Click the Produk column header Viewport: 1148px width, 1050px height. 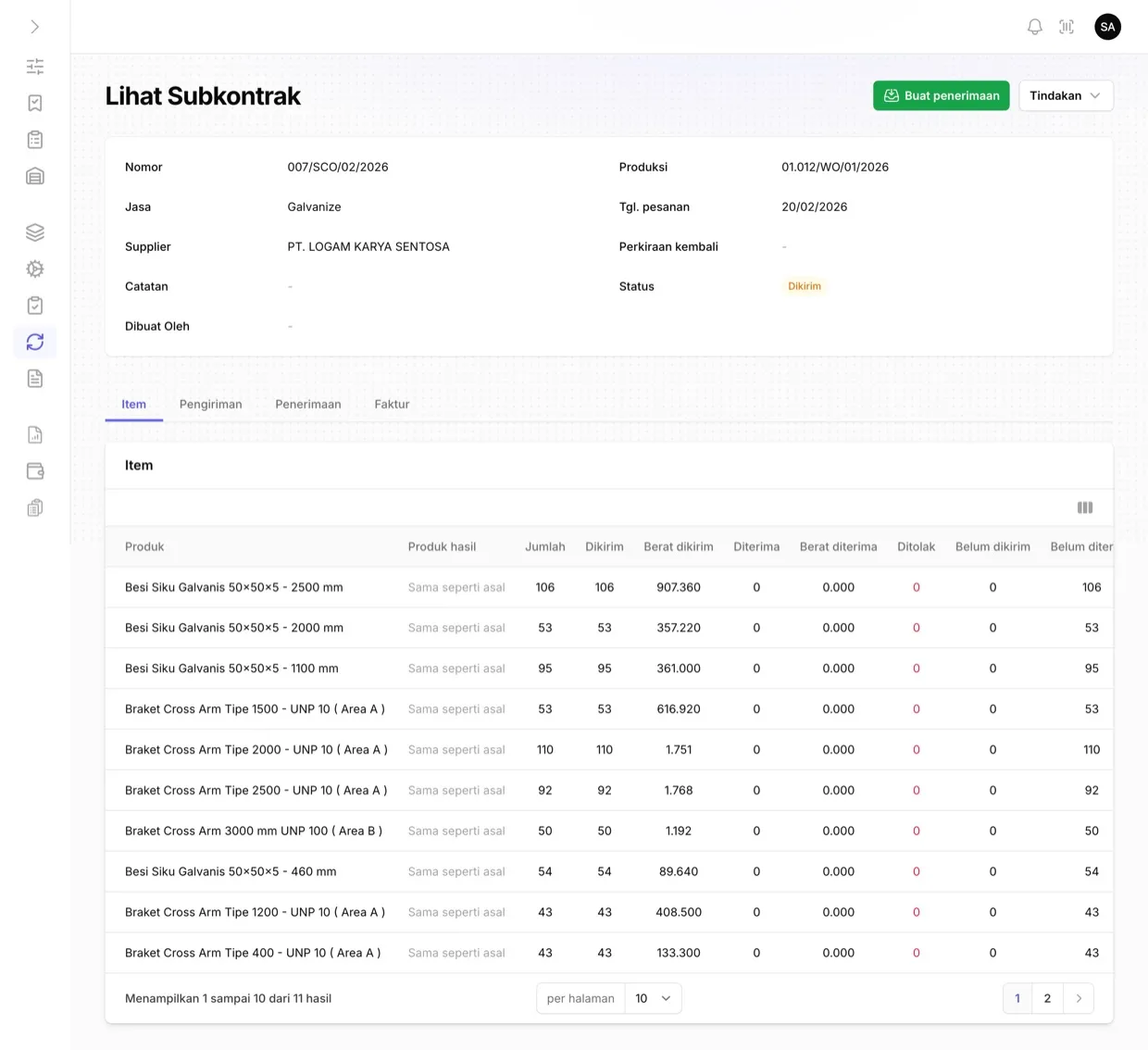pos(144,546)
